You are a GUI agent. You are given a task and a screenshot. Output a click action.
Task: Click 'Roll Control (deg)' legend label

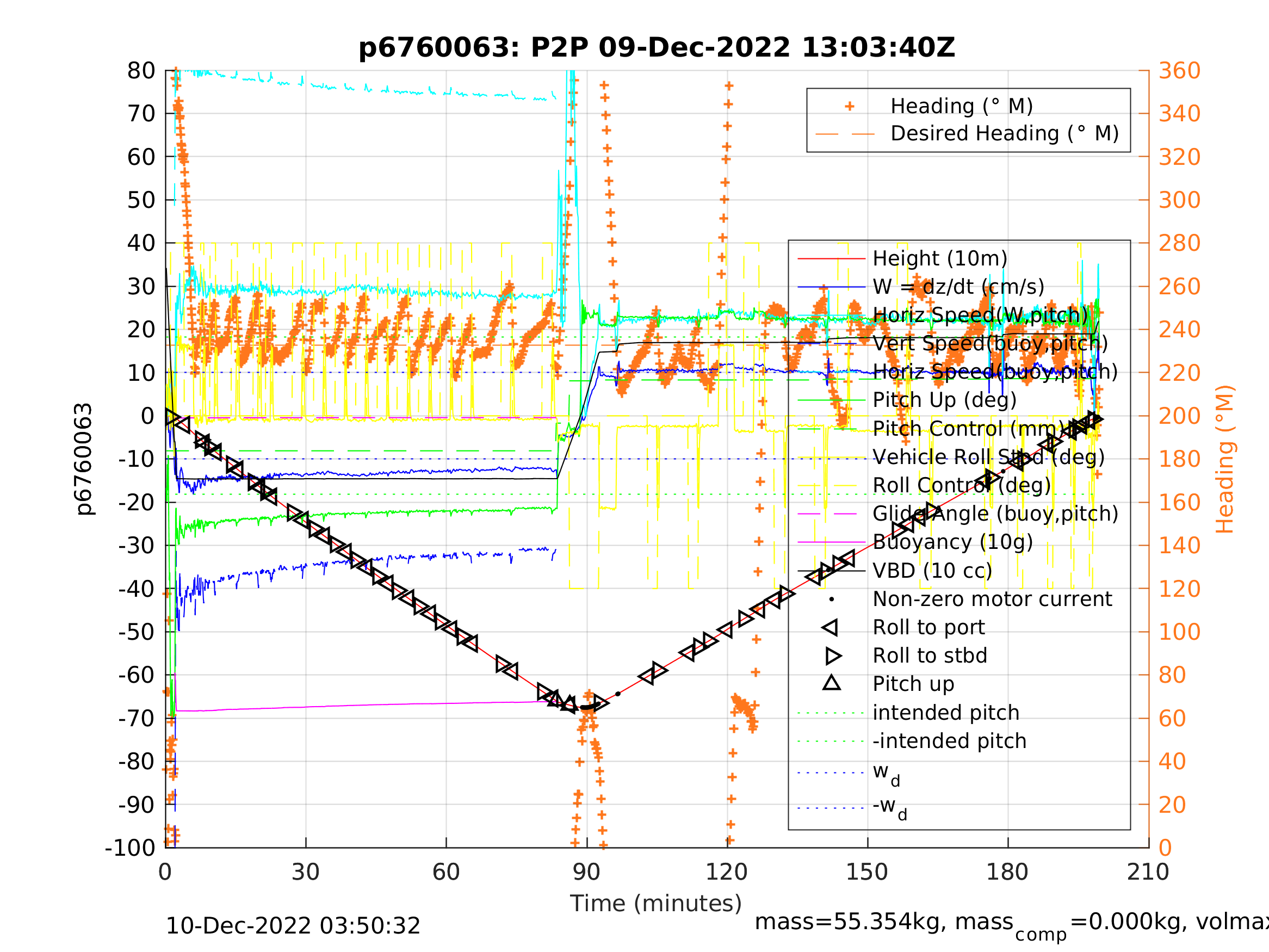pos(962,485)
